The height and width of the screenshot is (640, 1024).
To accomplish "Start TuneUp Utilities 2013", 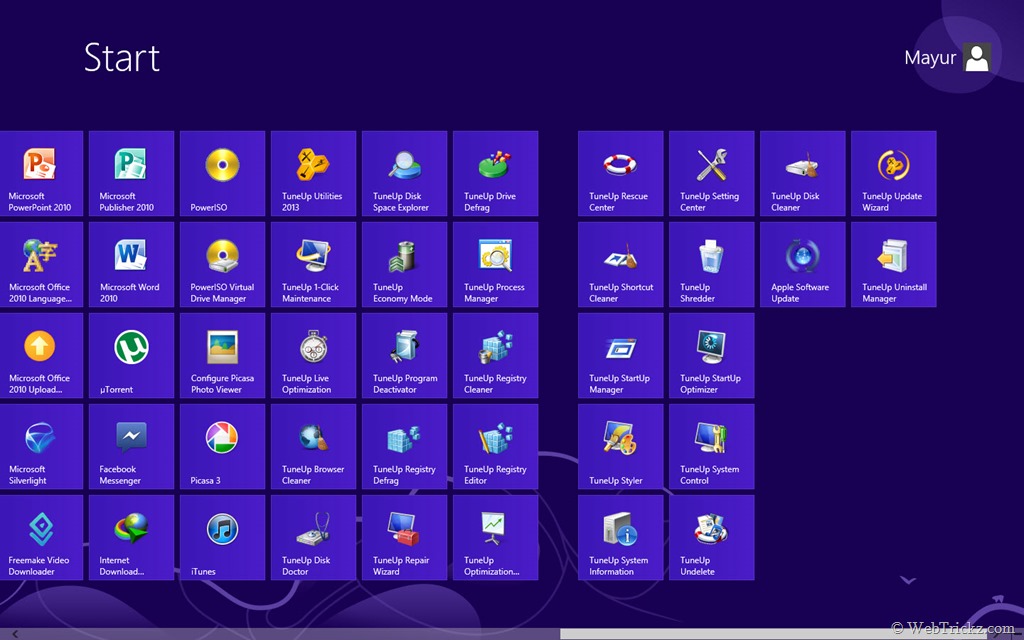I will click(313, 173).
